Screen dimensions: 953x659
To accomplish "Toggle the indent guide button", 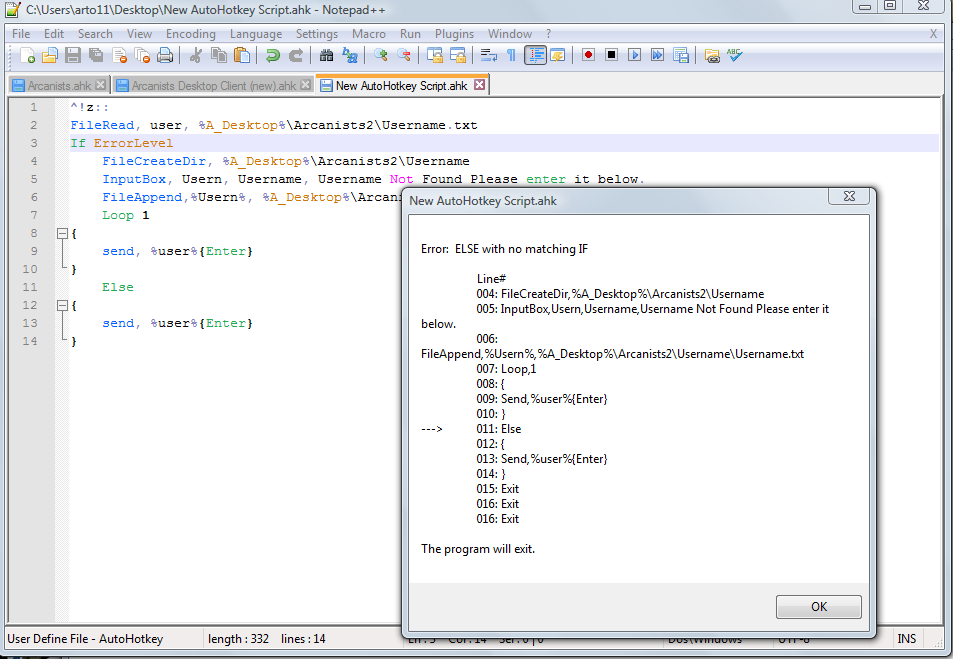I will tap(535, 55).
